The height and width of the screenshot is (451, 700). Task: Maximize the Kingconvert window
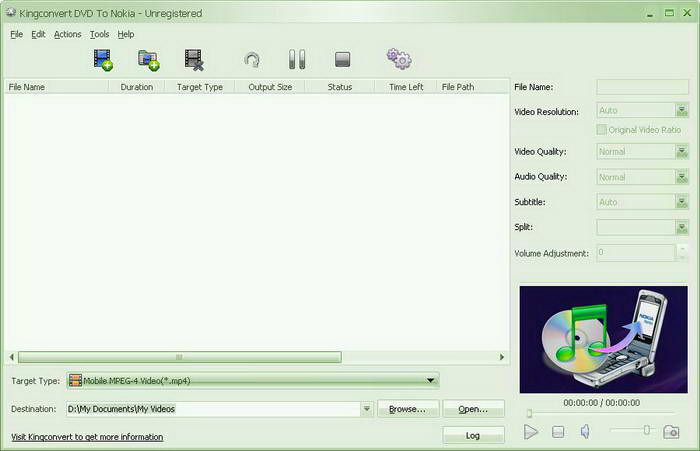click(669, 13)
